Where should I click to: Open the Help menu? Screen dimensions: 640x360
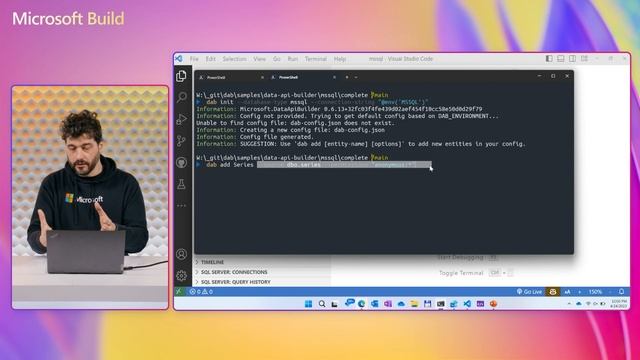point(340,59)
